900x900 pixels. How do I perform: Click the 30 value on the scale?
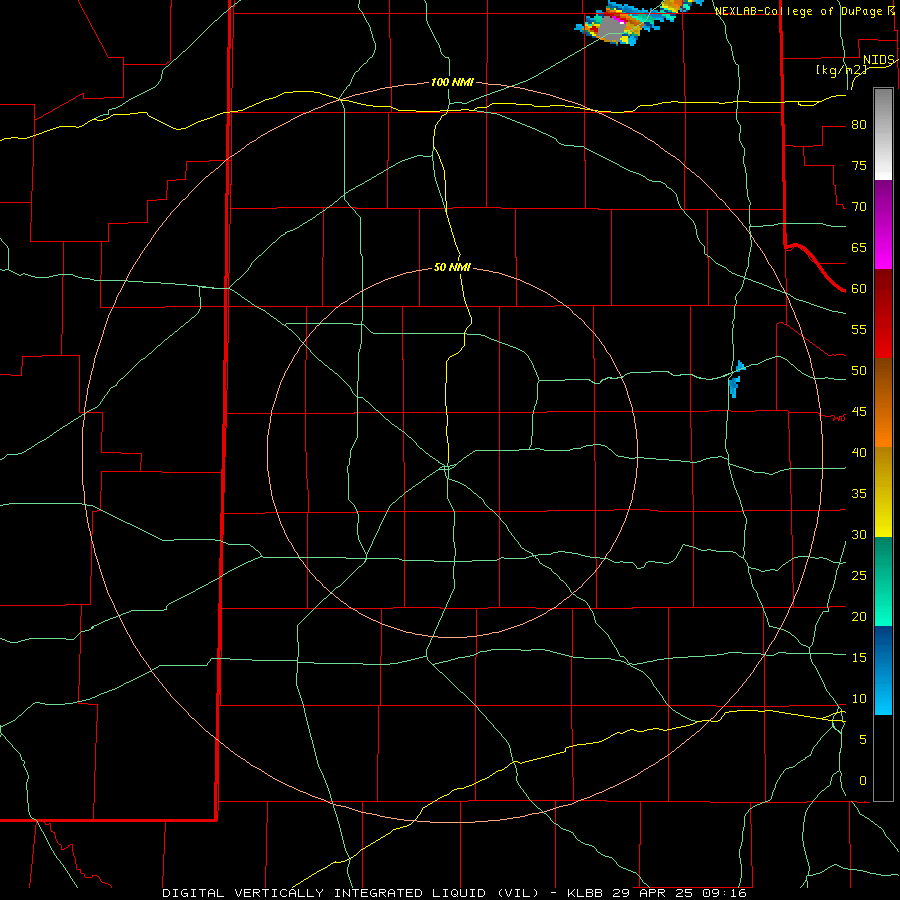(x=859, y=534)
